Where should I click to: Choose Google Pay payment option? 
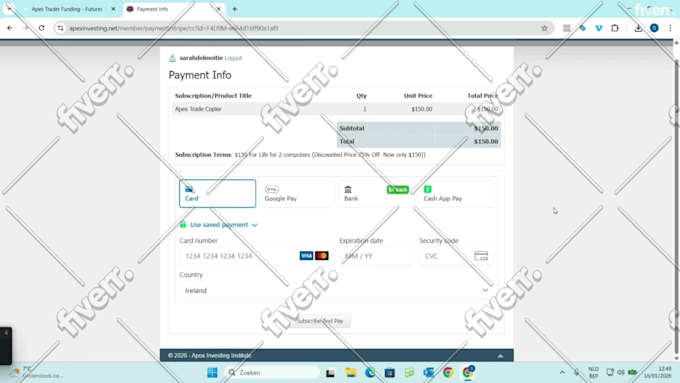coord(297,193)
